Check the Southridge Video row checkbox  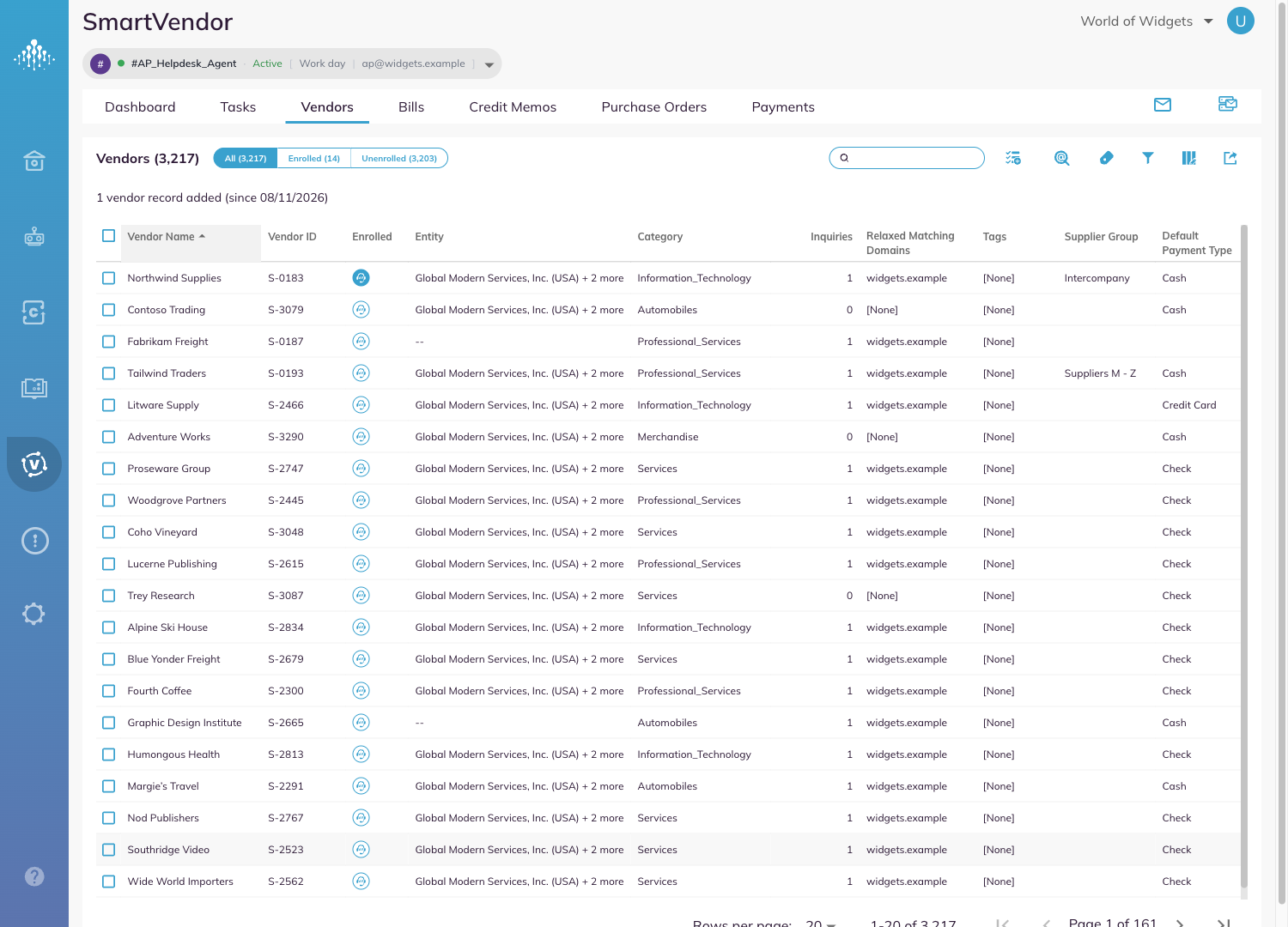(109, 850)
